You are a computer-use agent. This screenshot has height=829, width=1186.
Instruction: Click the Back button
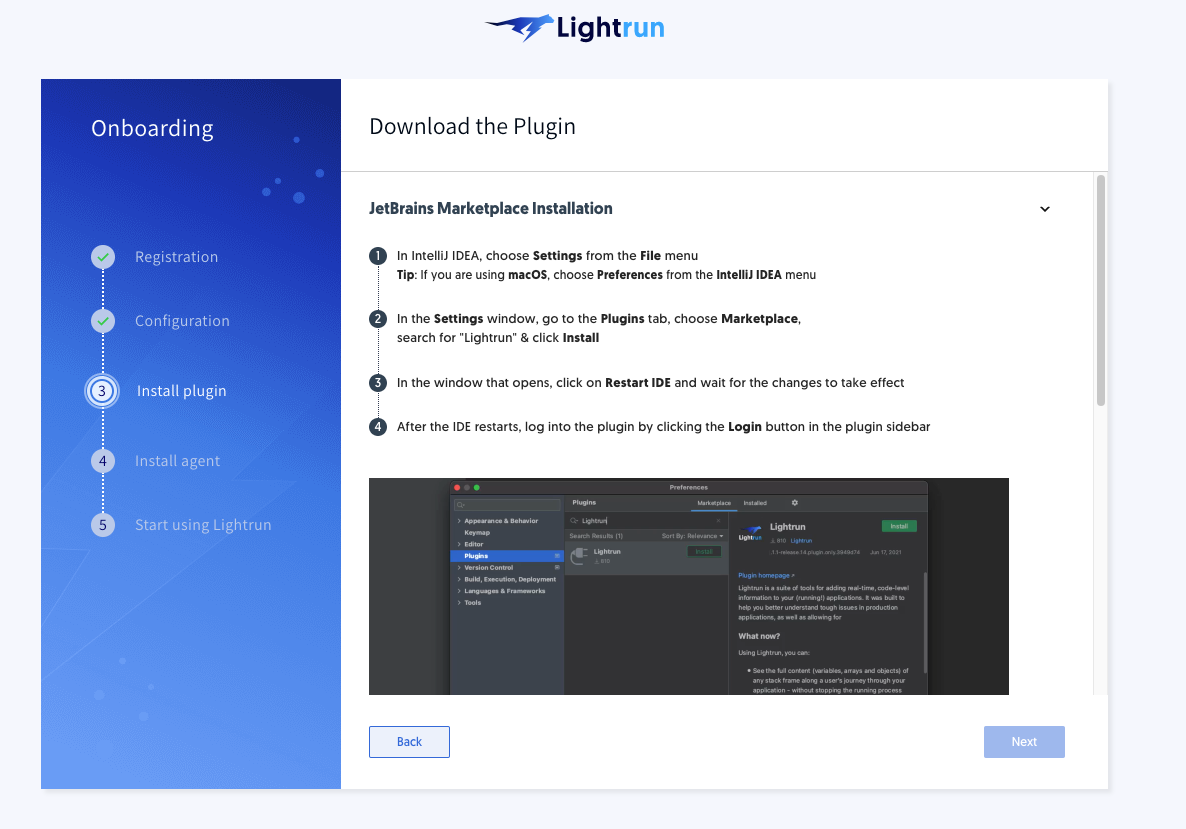[x=409, y=742]
